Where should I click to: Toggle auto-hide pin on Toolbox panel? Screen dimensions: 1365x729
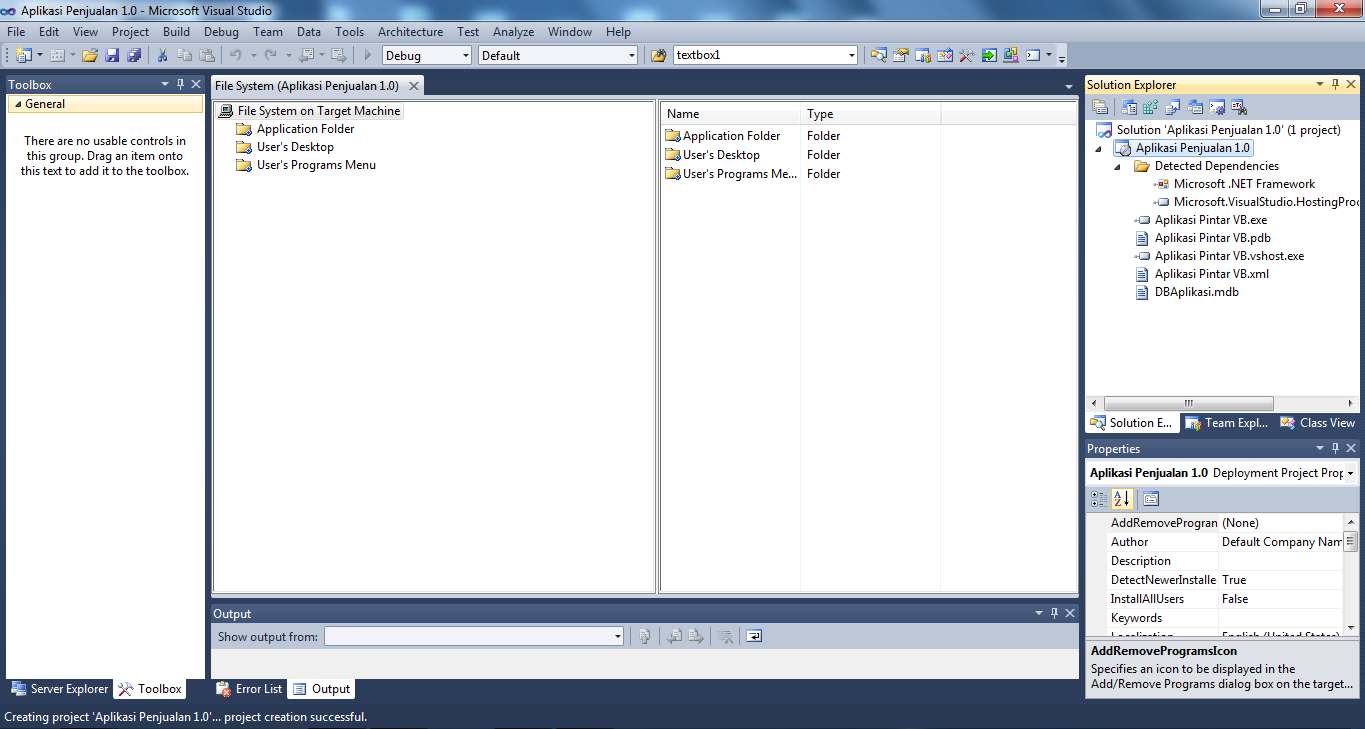(180, 85)
